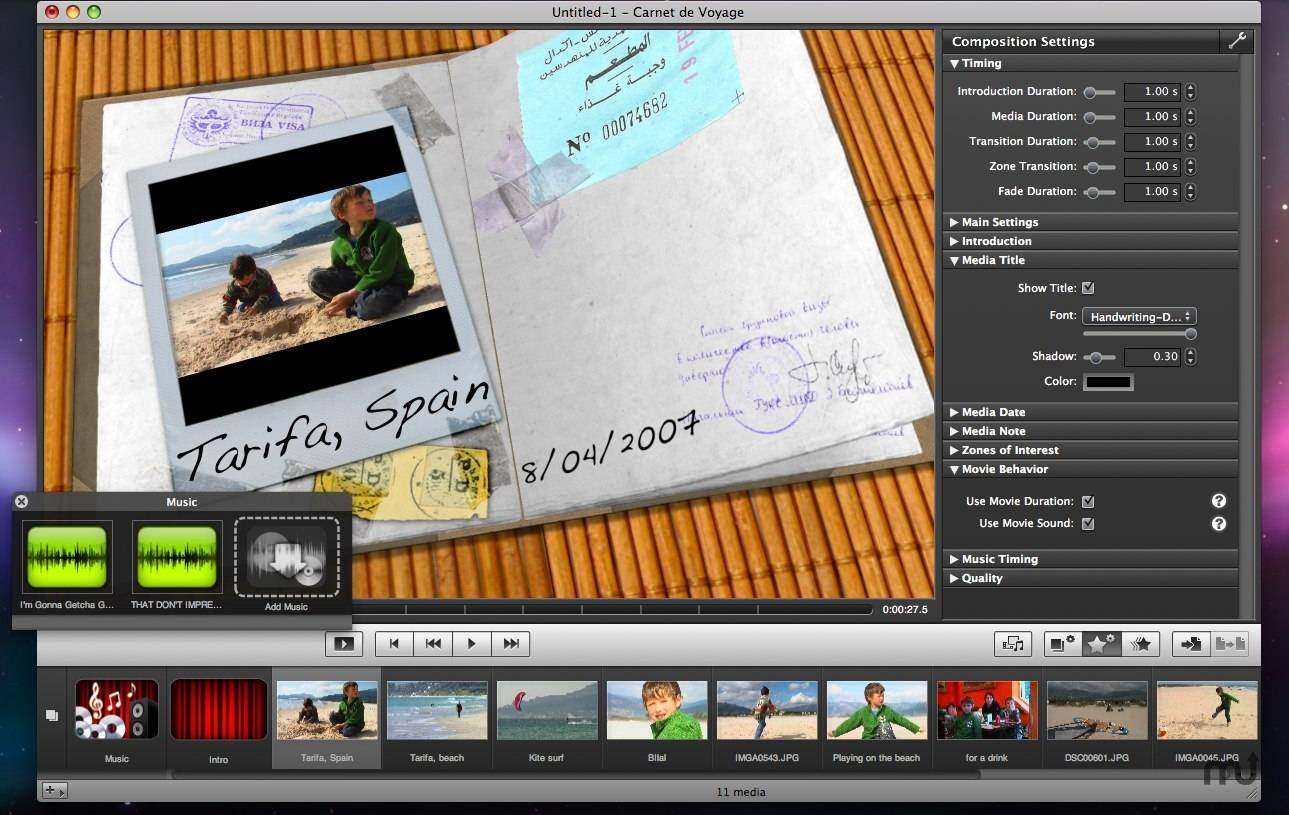Open the Handwriting font dropdown
The image size is (1289, 815).
(1139, 317)
